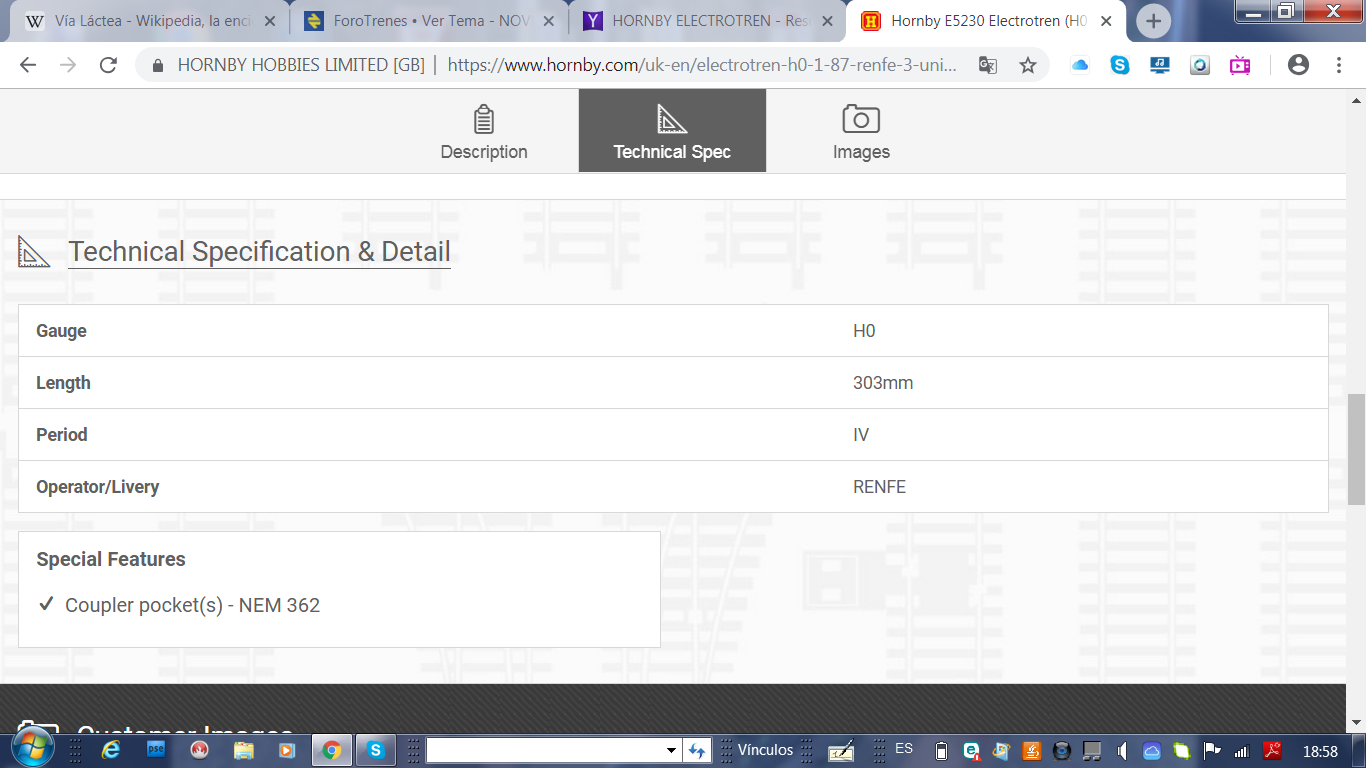
Task: Open the Vínculos links toolbar
Action: (765, 750)
